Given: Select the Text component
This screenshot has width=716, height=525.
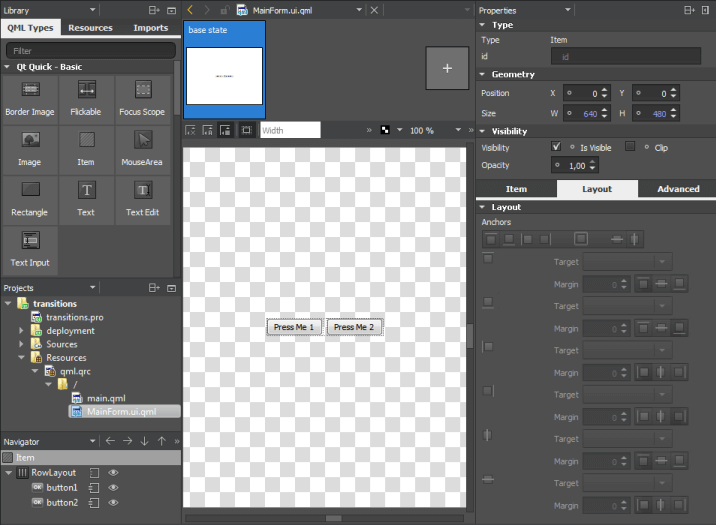Looking at the screenshot, I should pyautogui.click(x=86, y=200).
